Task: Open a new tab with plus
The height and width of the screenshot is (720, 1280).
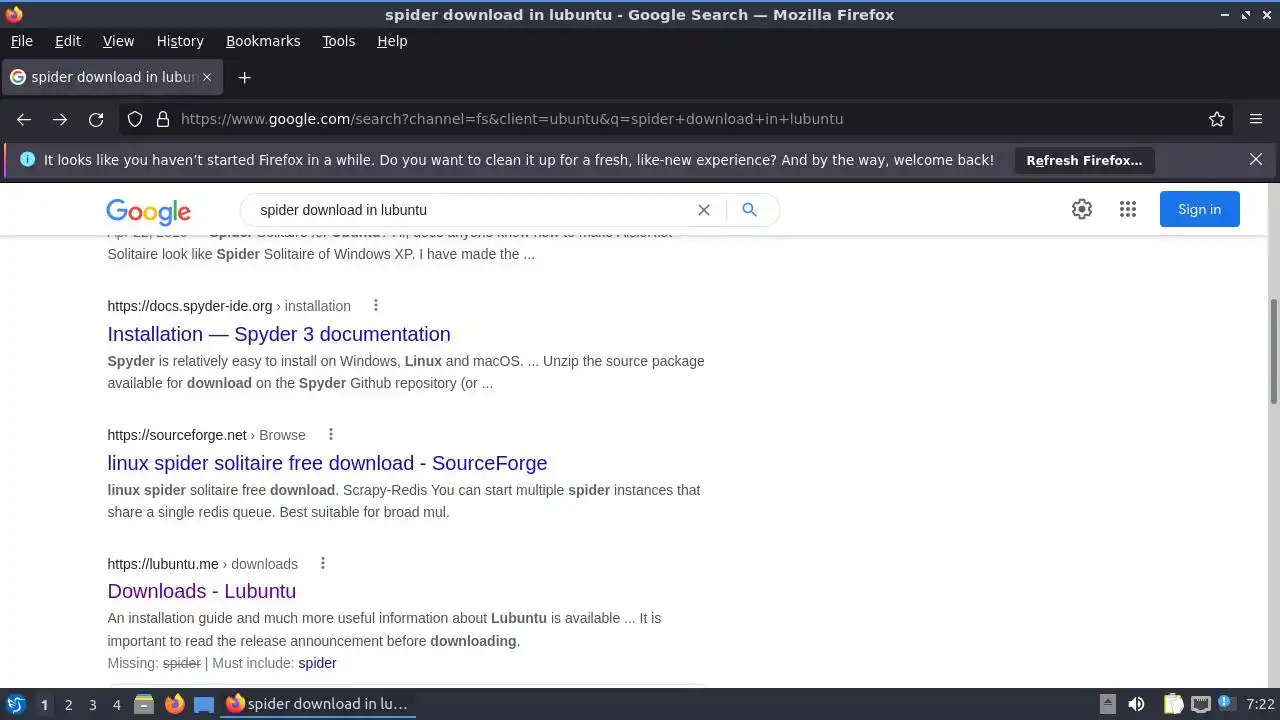Action: 244,77
